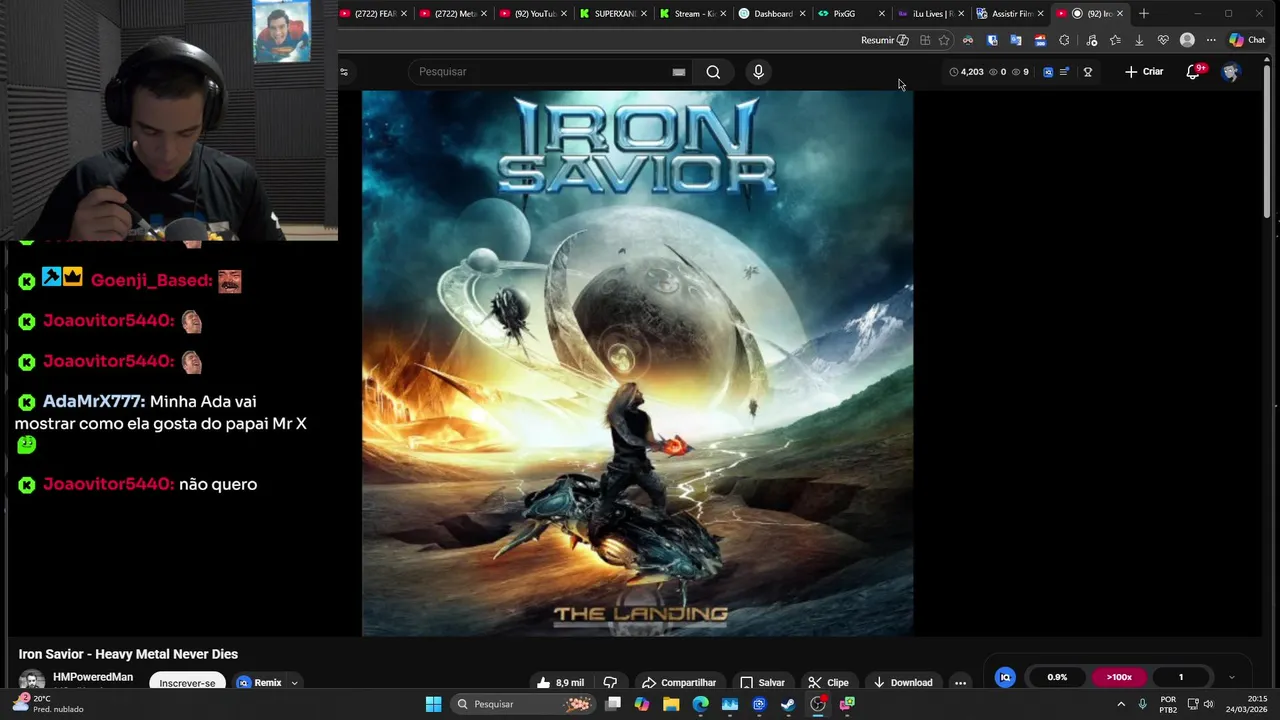Image resolution: width=1280 pixels, height=720 pixels.
Task: Switch to the (2722) FEAR tab
Action: click(374, 14)
